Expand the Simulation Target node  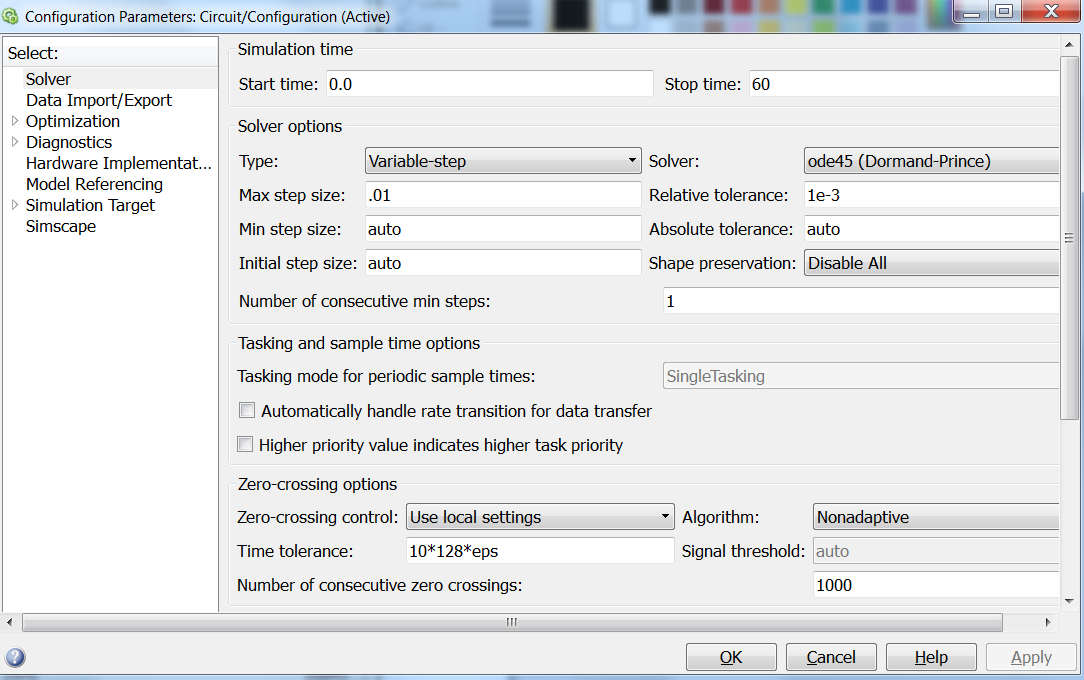pos(16,205)
